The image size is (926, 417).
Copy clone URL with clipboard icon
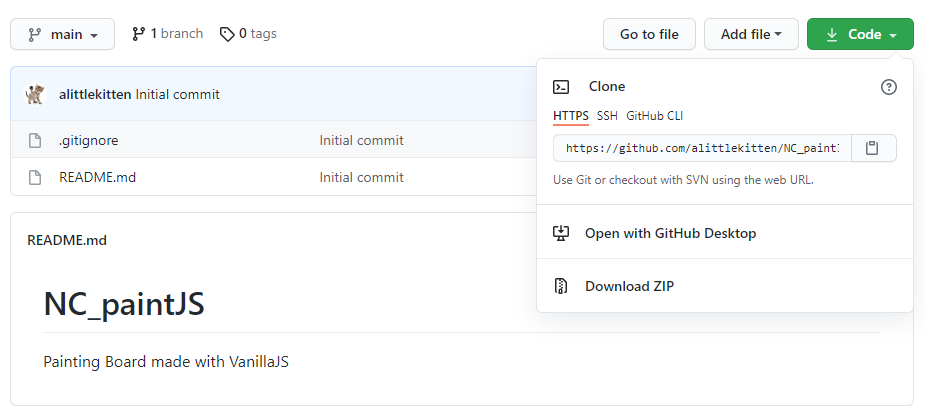pos(872,148)
